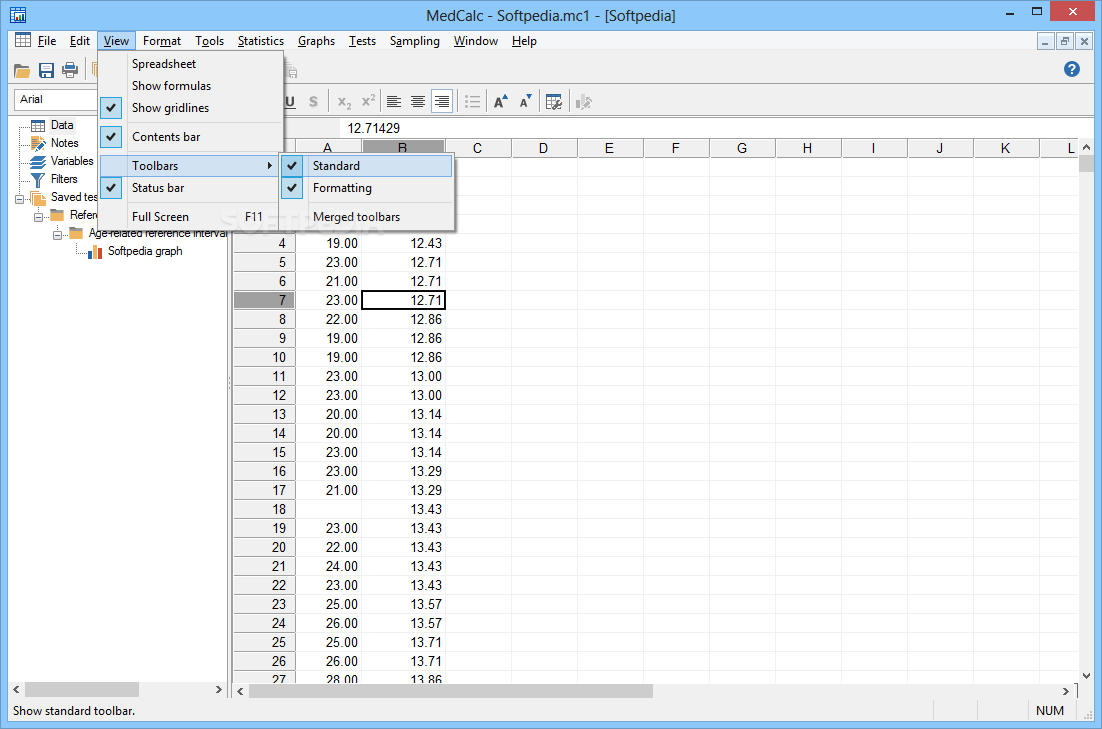Open the Edit menu
Image resolution: width=1102 pixels, height=729 pixels.
[79, 41]
